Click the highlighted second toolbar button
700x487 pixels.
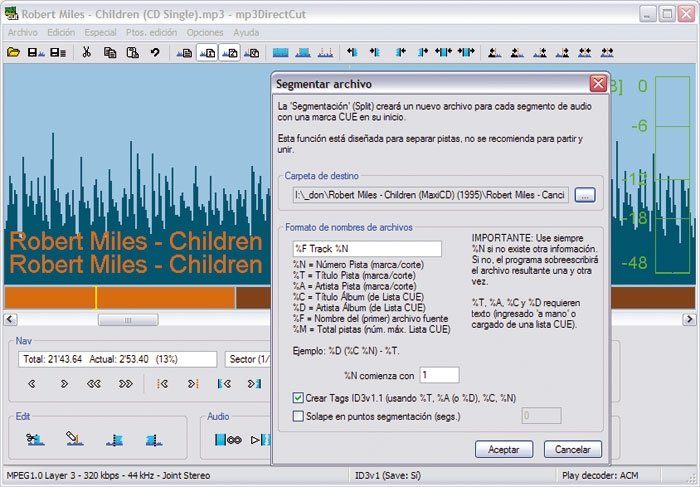[x=229, y=53]
